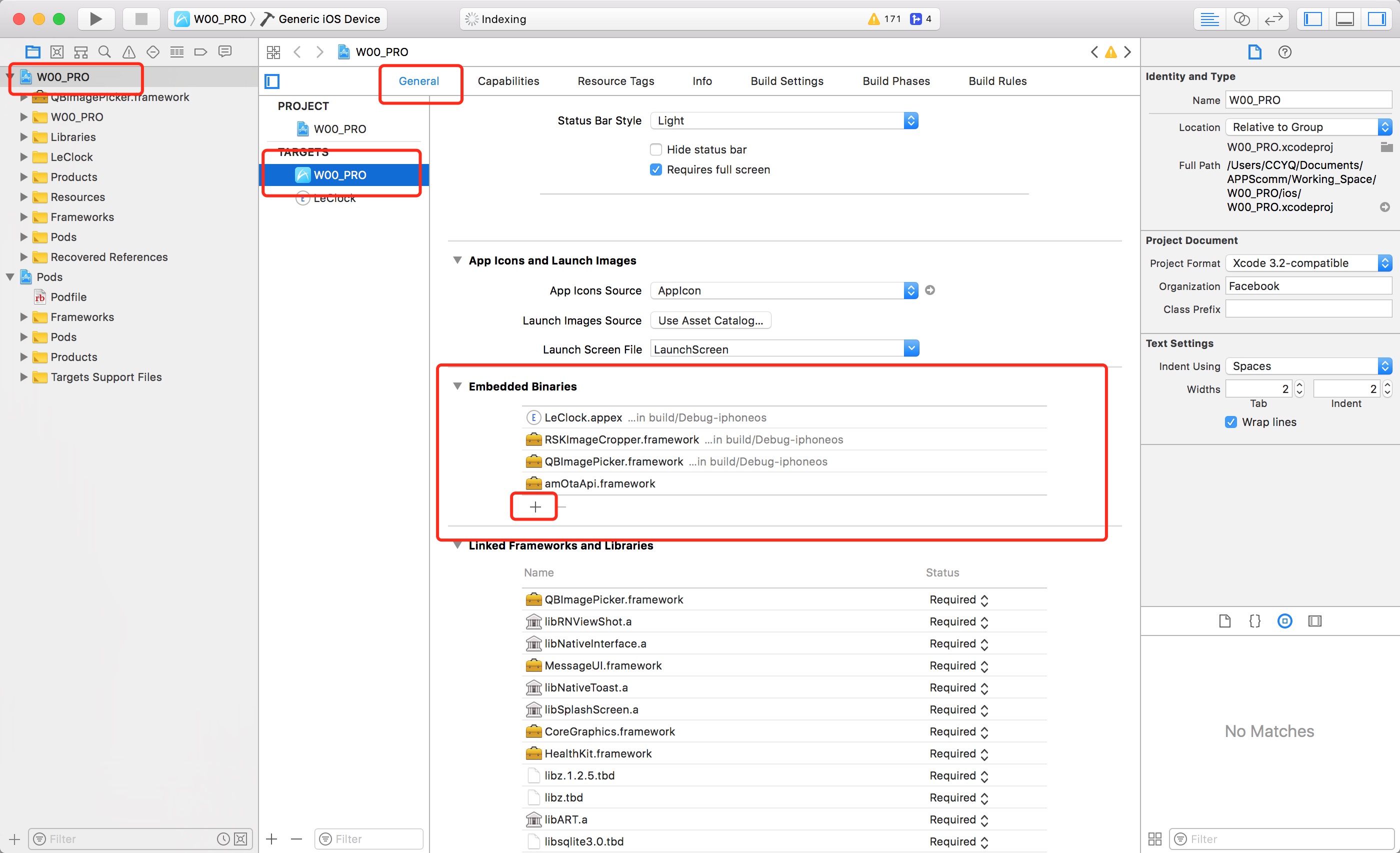Open App Icons Source dropdown
1400x853 pixels.
tap(784, 290)
